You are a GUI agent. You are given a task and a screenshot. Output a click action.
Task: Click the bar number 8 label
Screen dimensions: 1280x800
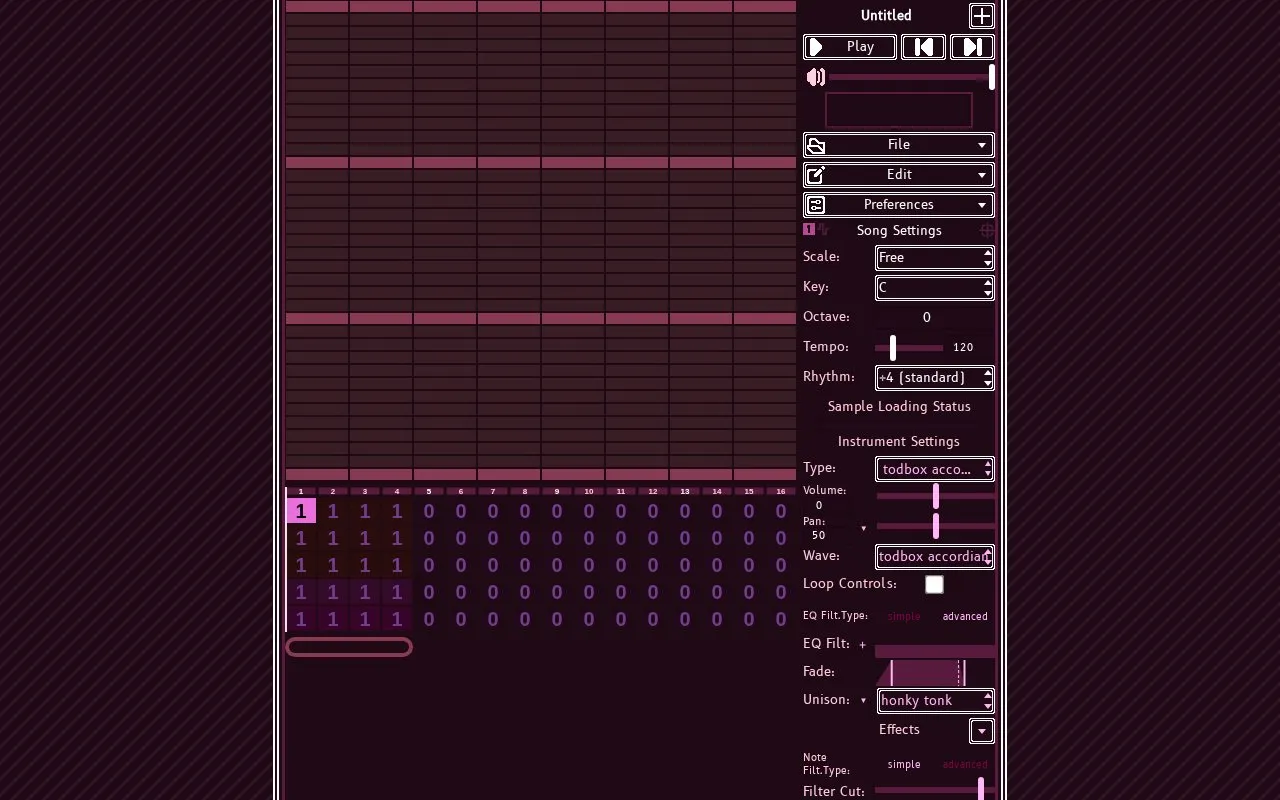click(525, 491)
